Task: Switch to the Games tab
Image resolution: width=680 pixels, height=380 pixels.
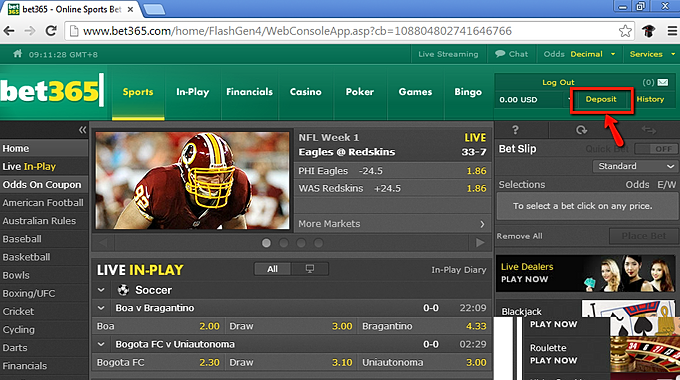Action: (415, 92)
